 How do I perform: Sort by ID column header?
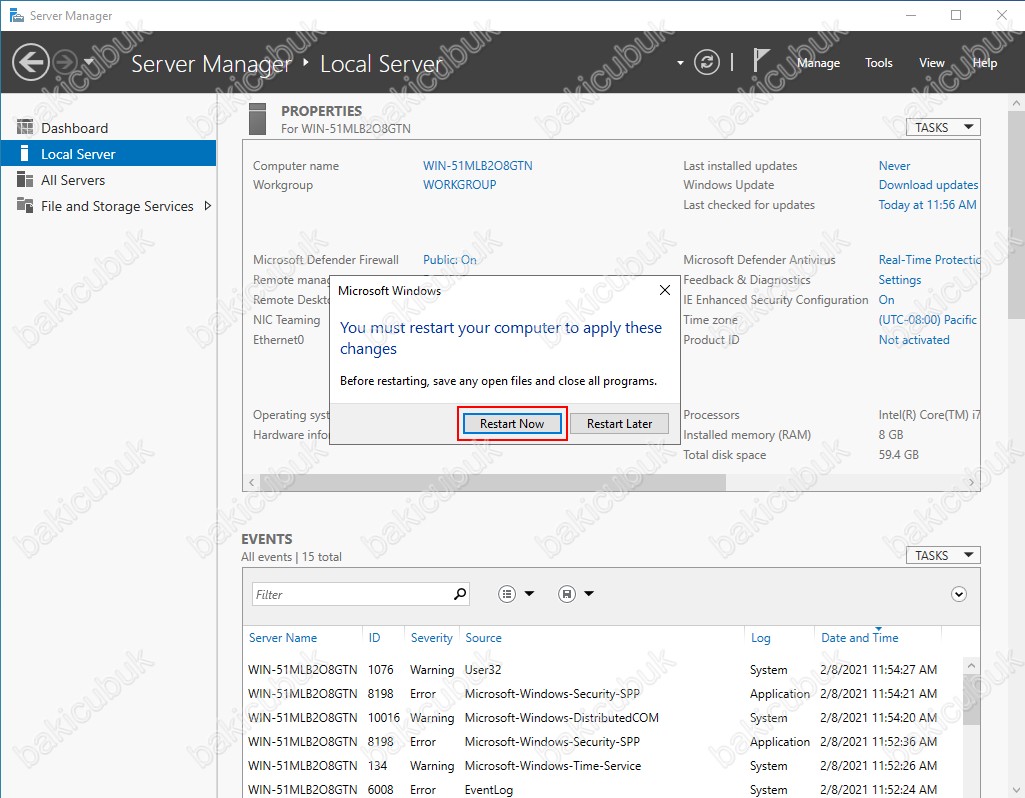click(374, 637)
